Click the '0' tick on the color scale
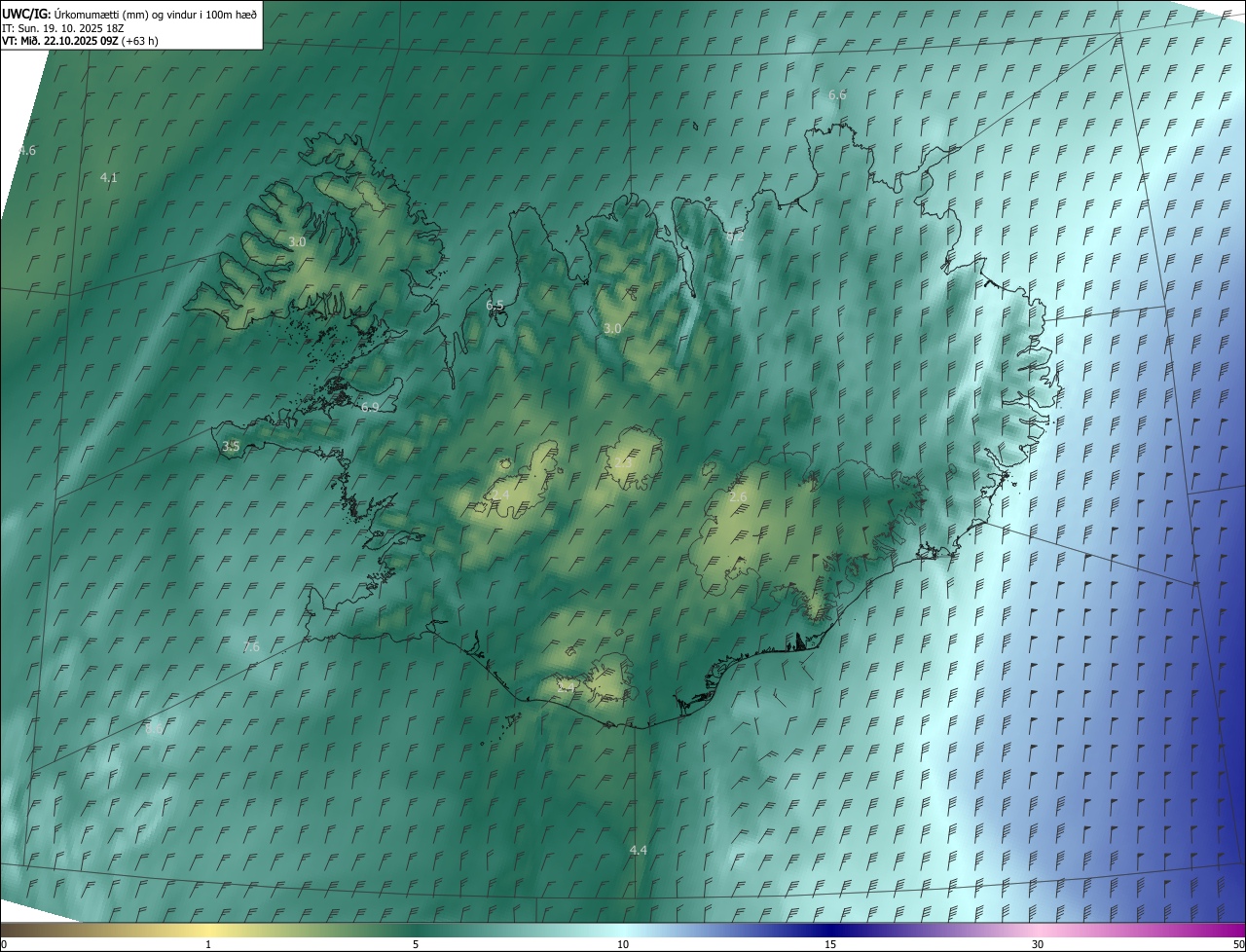 tap(4, 944)
